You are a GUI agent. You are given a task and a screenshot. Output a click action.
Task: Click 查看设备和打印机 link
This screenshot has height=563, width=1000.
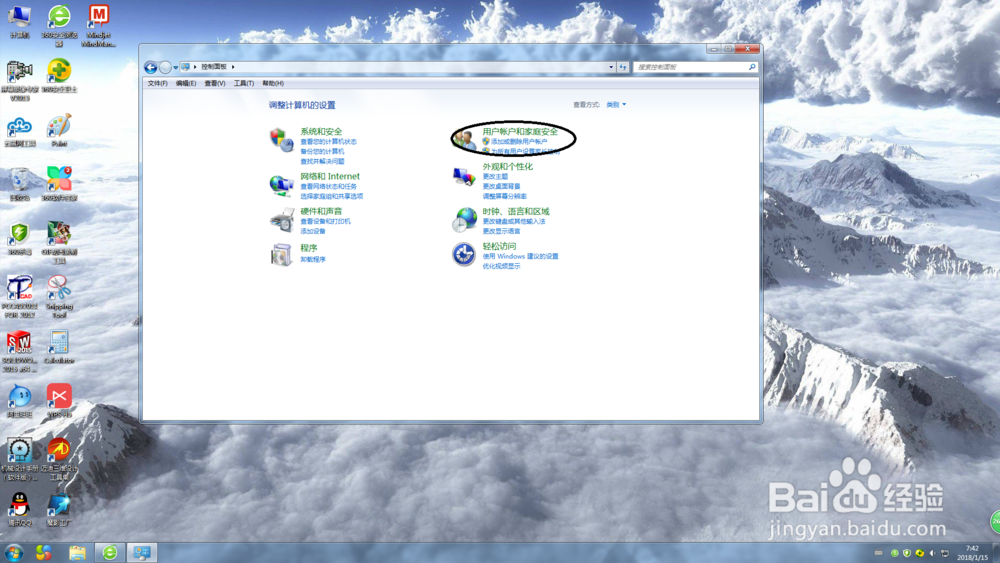pos(325,221)
